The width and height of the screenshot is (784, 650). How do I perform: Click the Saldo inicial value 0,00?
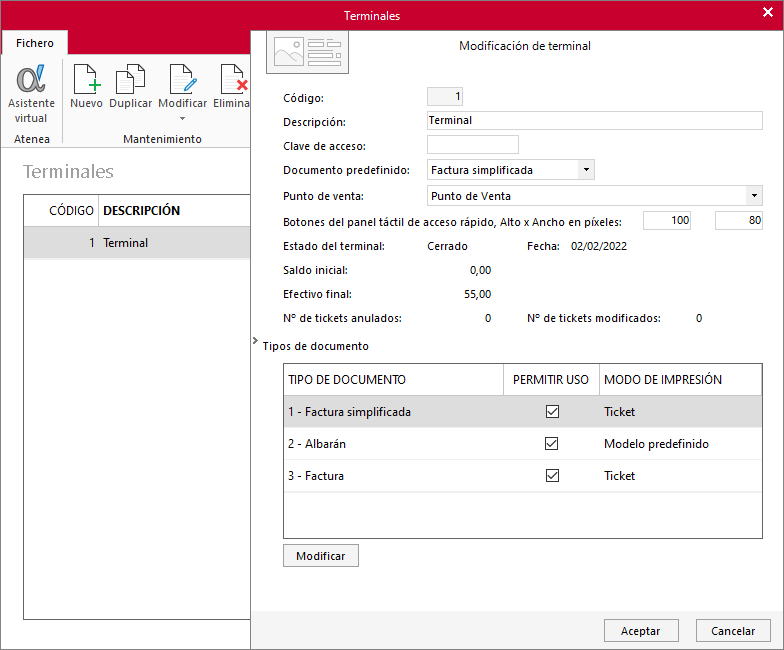[x=480, y=270]
